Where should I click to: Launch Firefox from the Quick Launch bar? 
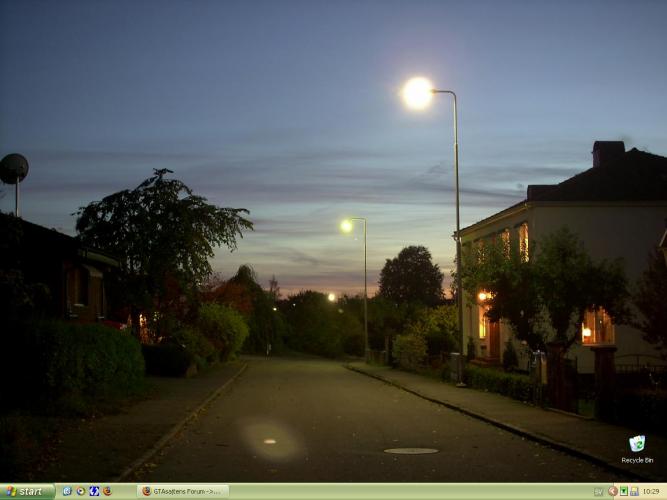click(x=107, y=491)
